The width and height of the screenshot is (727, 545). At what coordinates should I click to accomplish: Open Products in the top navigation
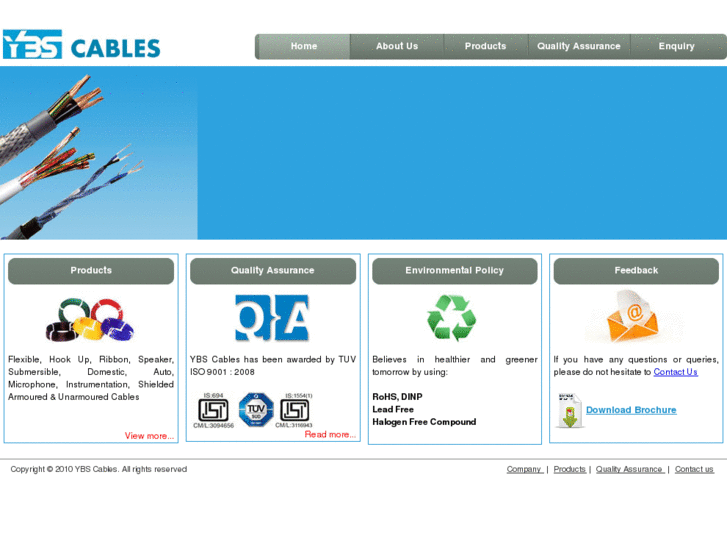485,46
